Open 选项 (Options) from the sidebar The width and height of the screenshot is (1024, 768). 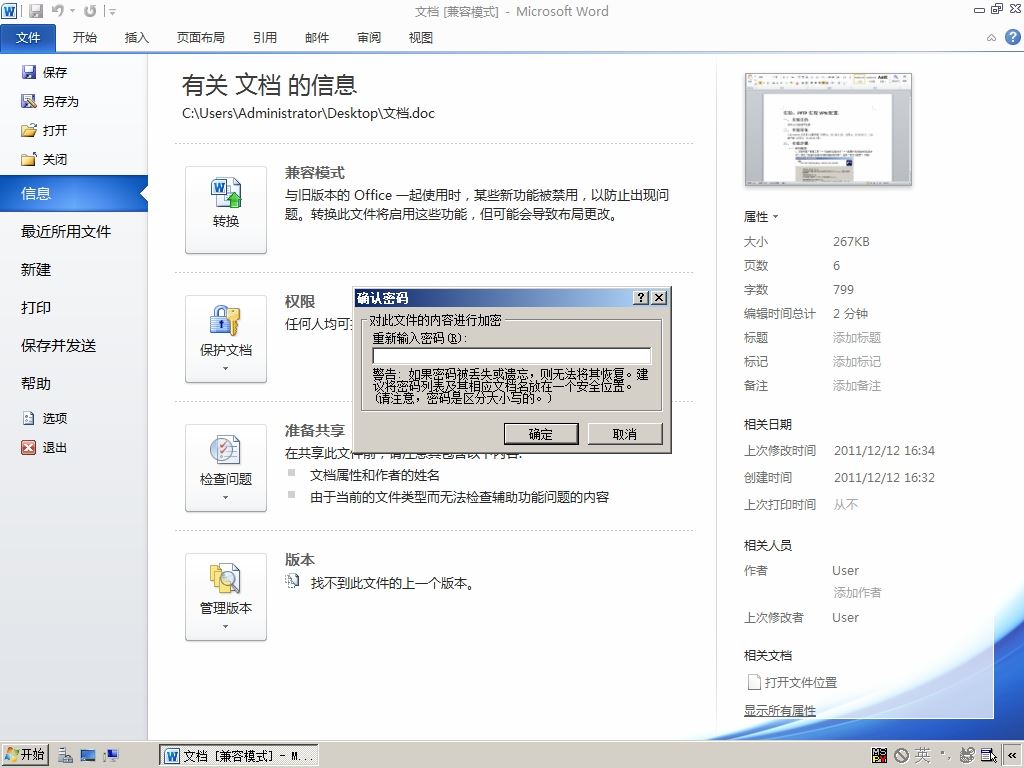44,418
